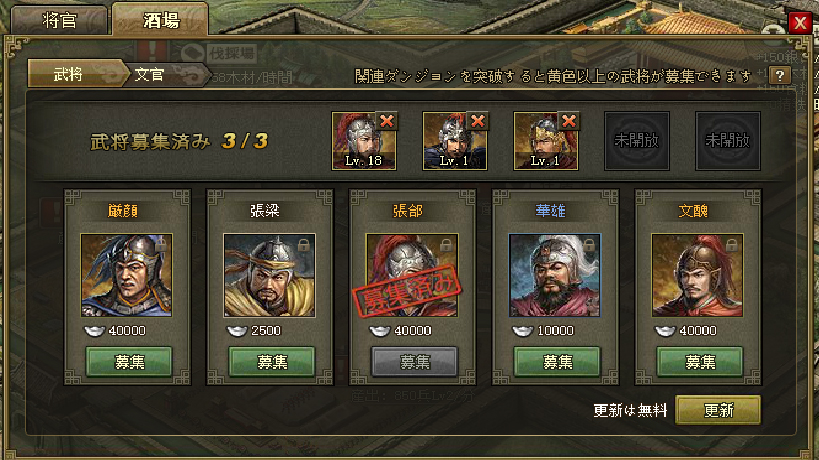View the Lv. 18 general portrait
The image size is (819, 460).
pos(364,141)
